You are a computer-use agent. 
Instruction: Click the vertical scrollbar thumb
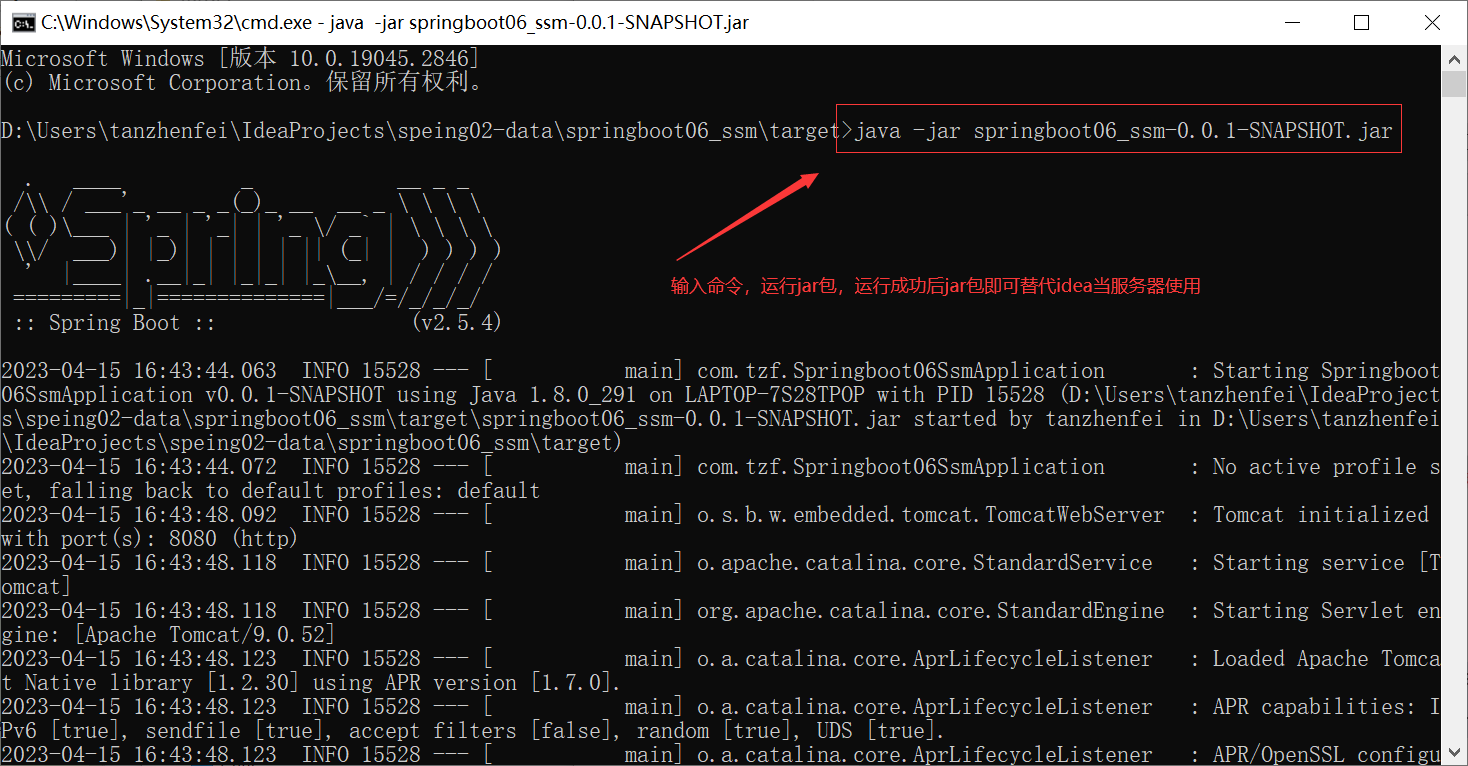(1455, 82)
